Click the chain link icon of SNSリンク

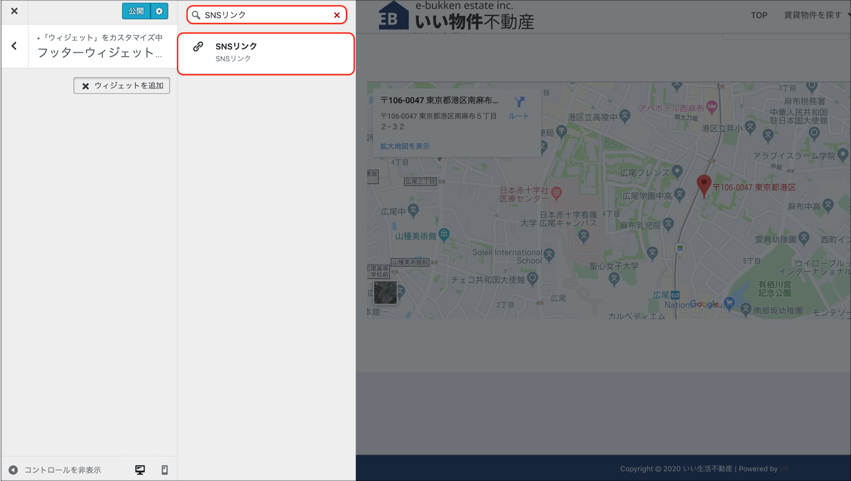[x=198, y=47]
